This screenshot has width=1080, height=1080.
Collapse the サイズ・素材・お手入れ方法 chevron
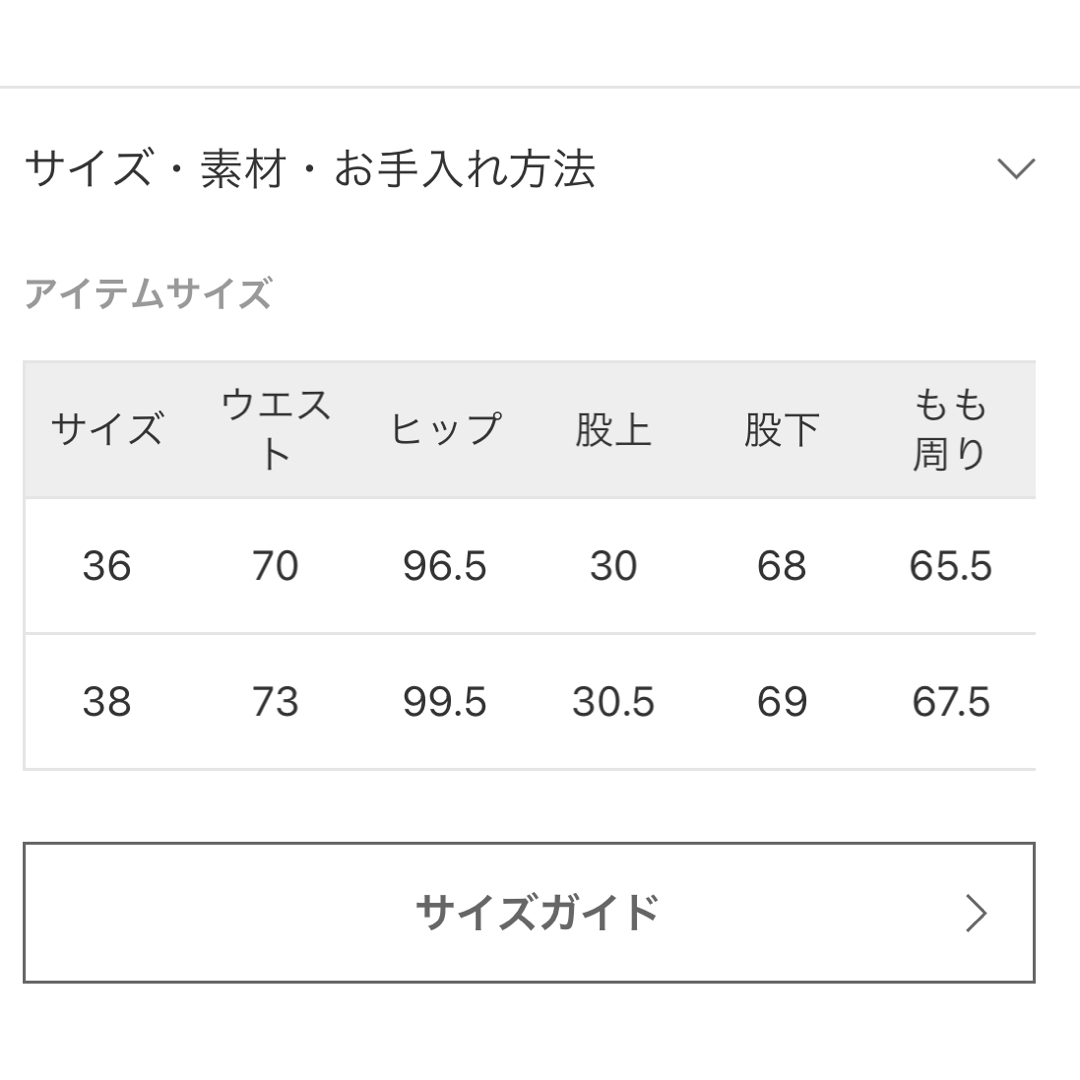tap(1016, 169)
